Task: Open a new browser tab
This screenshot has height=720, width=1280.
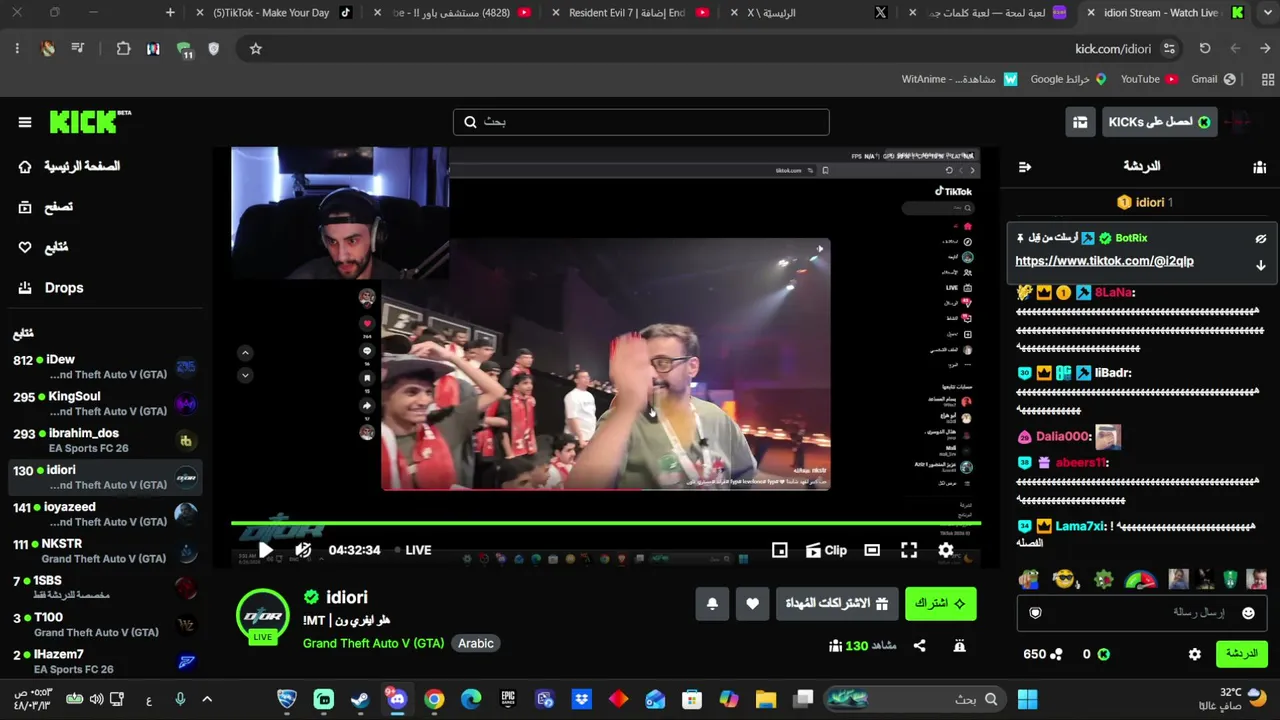Action: (x=170, y=13)
